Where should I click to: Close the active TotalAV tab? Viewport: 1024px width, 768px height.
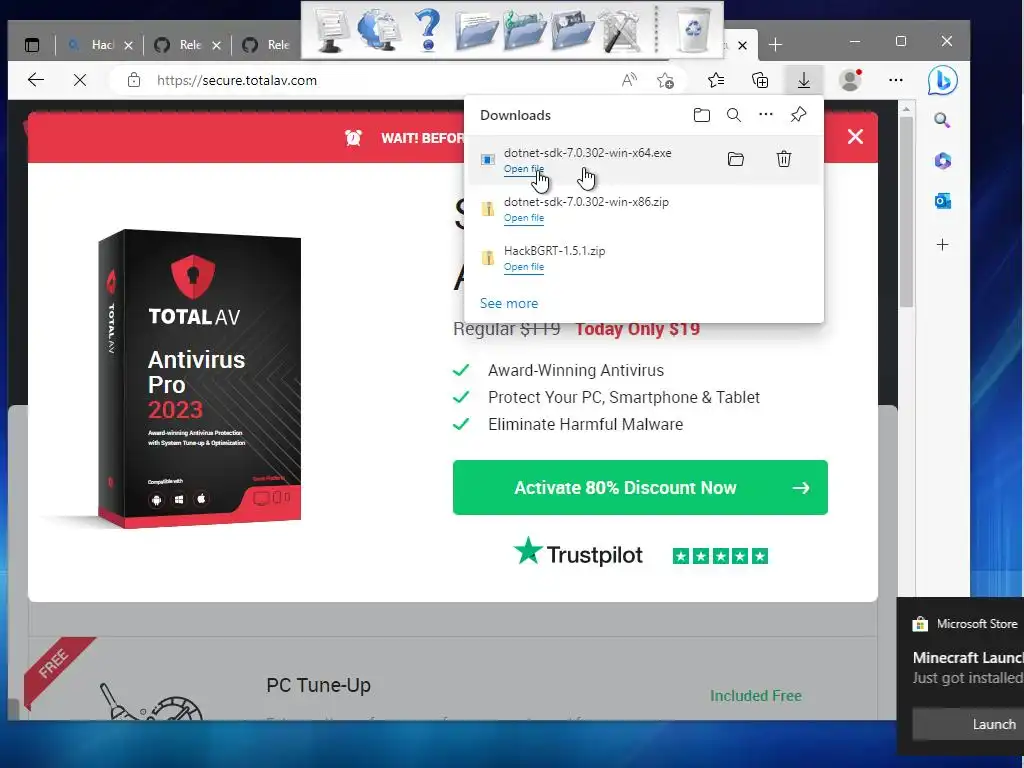pos(743,45)
